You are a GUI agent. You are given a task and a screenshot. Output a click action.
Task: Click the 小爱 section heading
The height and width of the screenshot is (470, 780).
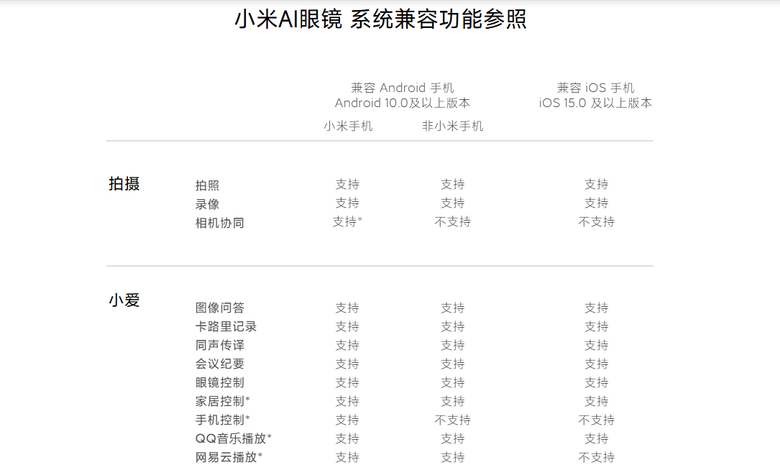click(x=124, y=300)
